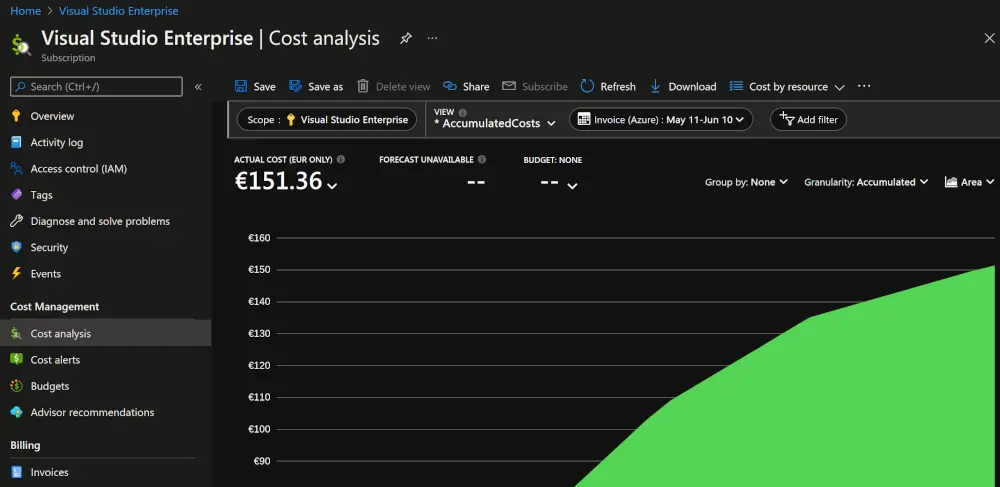Click the Refresh circular arrow icon

click(x=587, y=86)
